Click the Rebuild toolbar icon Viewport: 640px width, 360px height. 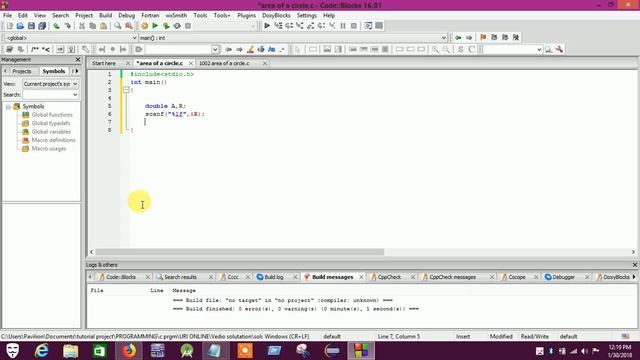pyautogui.click(x=177, y=26)
